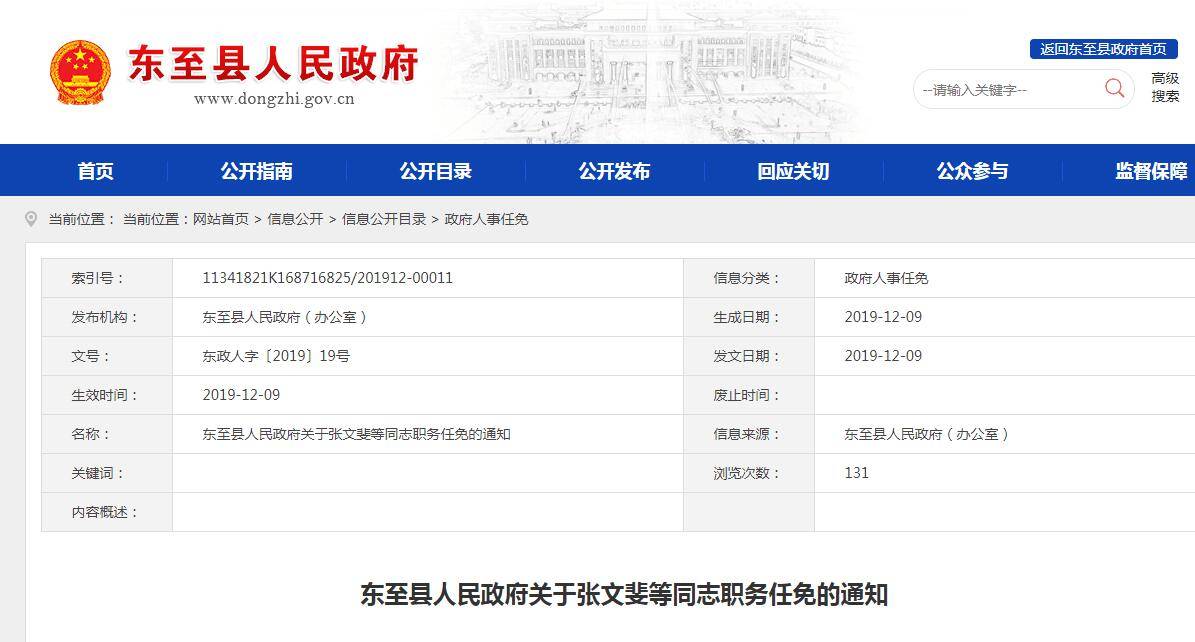Click the 信息分类 label cell
Viewport: 1195px width, 642px height.
pyautogui.click(x=749, y=278)
